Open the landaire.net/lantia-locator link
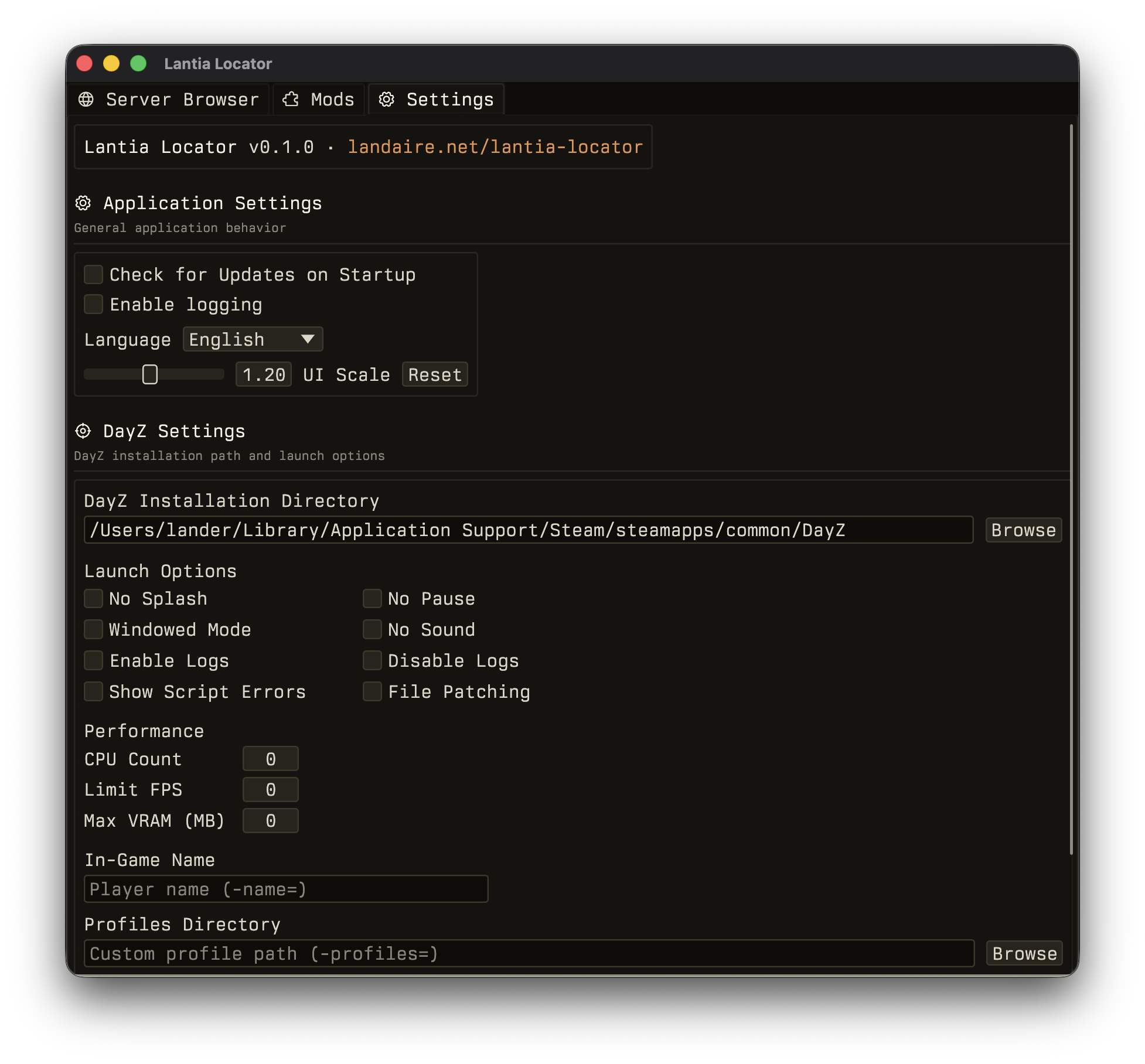 click(x=495, y=146)
